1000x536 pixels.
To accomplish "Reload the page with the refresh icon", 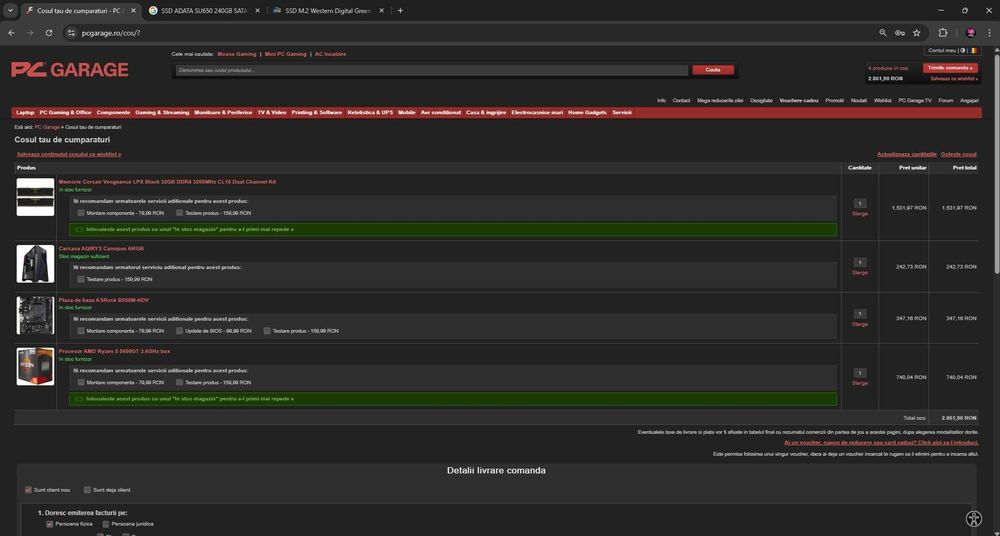I will [x=49, y=33].
